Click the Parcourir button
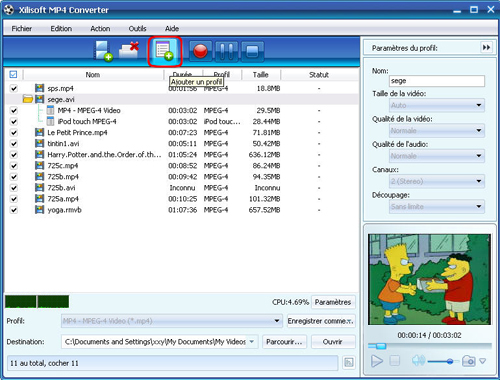Viewport: 500px width, 380px height. coord(284,342)
